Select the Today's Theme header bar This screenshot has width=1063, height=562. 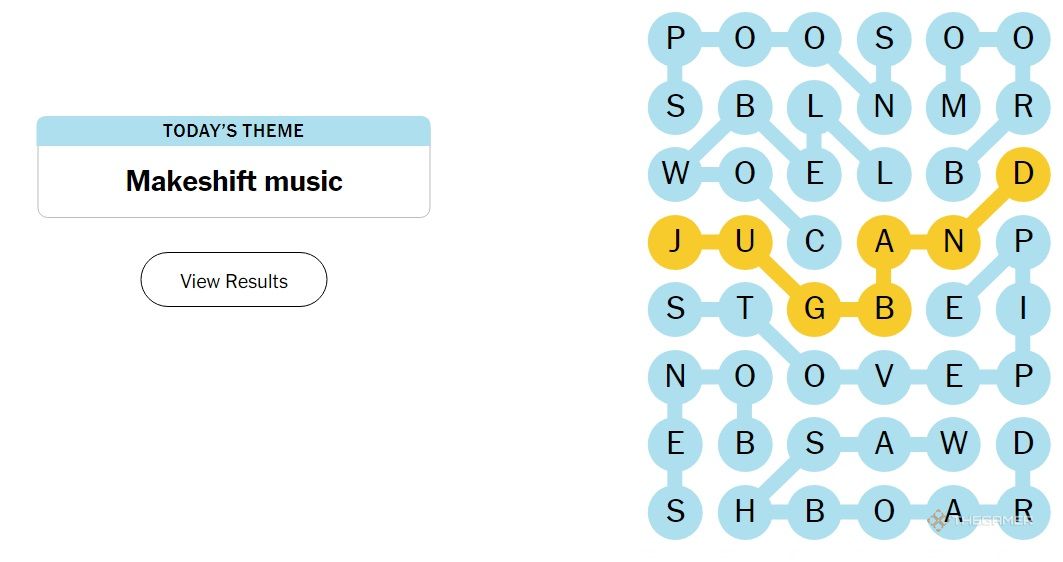(x=234, y=131)
